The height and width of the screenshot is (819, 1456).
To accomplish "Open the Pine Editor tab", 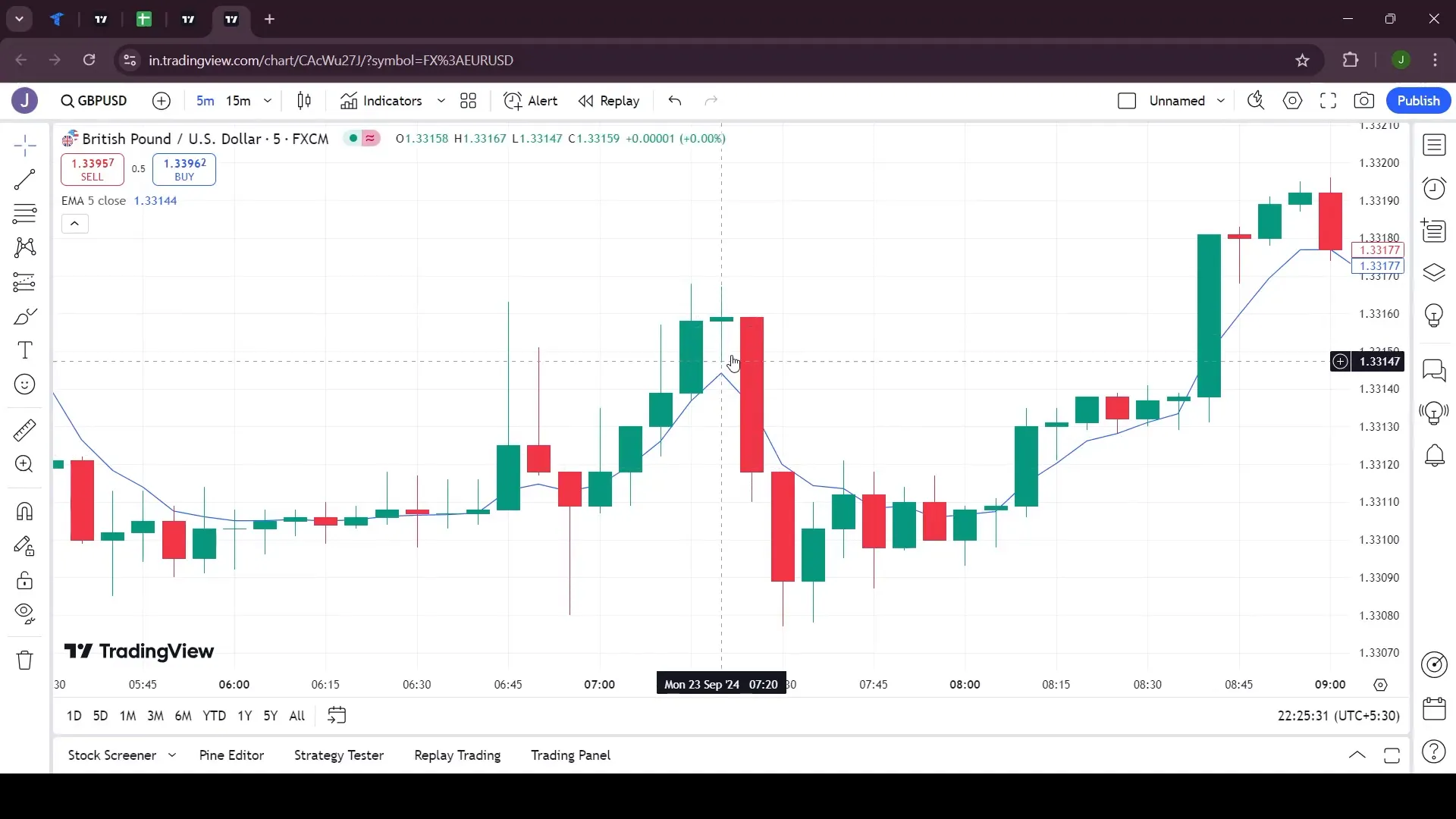I will click(231, 755).
